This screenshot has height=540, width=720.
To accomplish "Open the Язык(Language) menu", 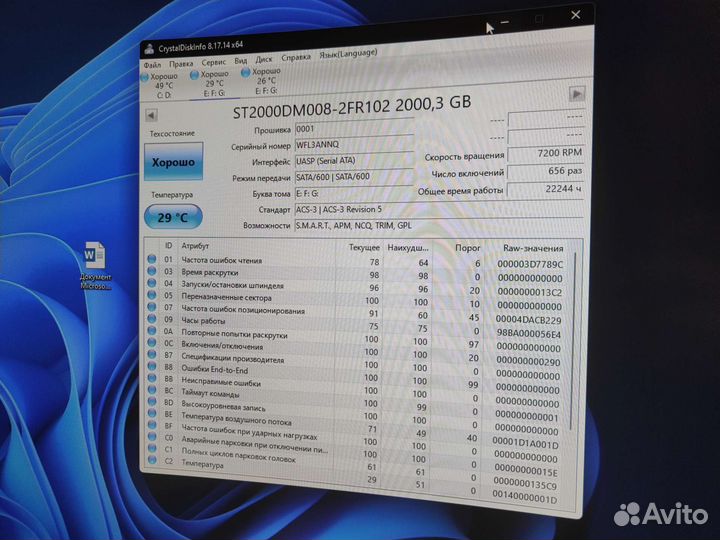I will [x=348, y=54].
